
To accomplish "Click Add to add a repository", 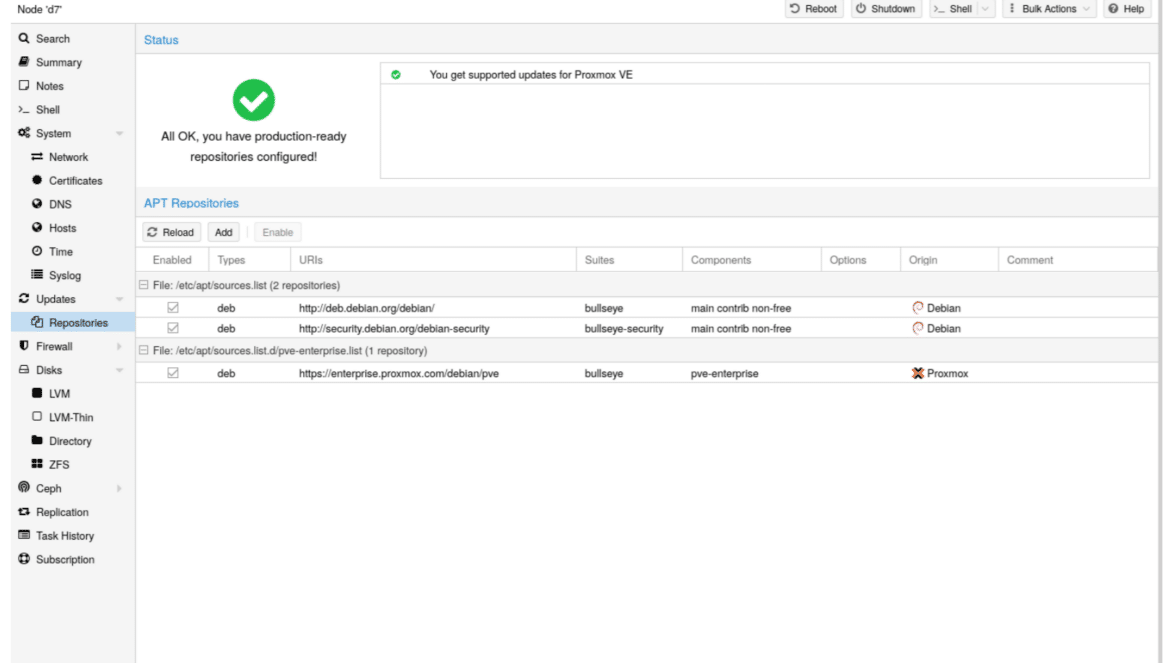I will tap(223, 232).
